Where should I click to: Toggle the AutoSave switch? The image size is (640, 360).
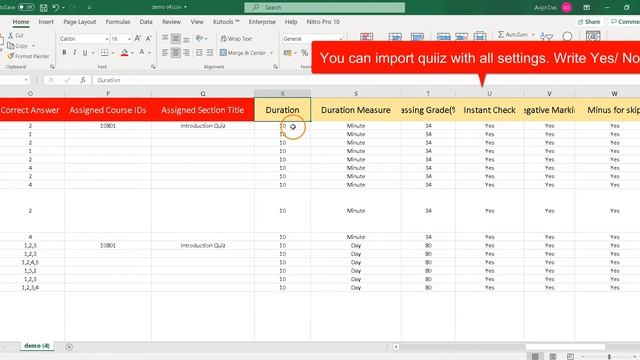pos(26,7)
